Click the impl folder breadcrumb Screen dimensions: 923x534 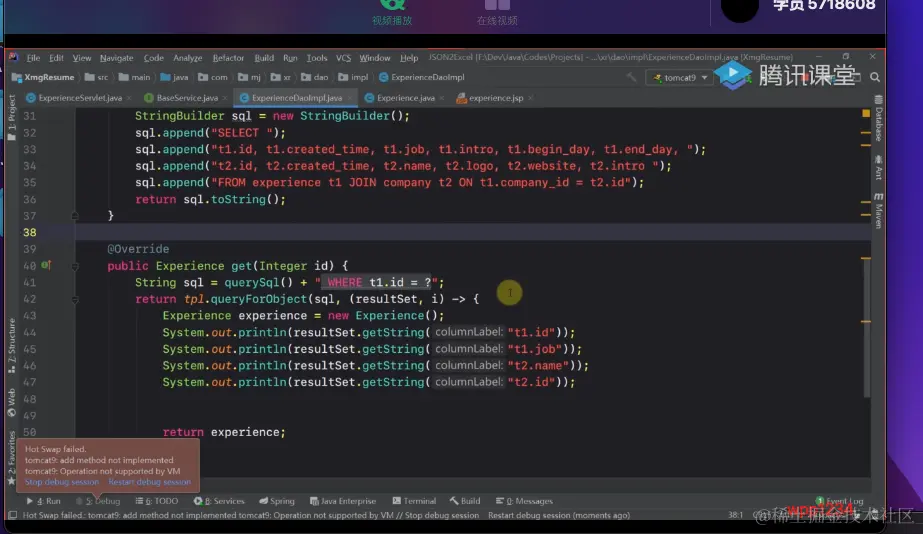[353, 77]
